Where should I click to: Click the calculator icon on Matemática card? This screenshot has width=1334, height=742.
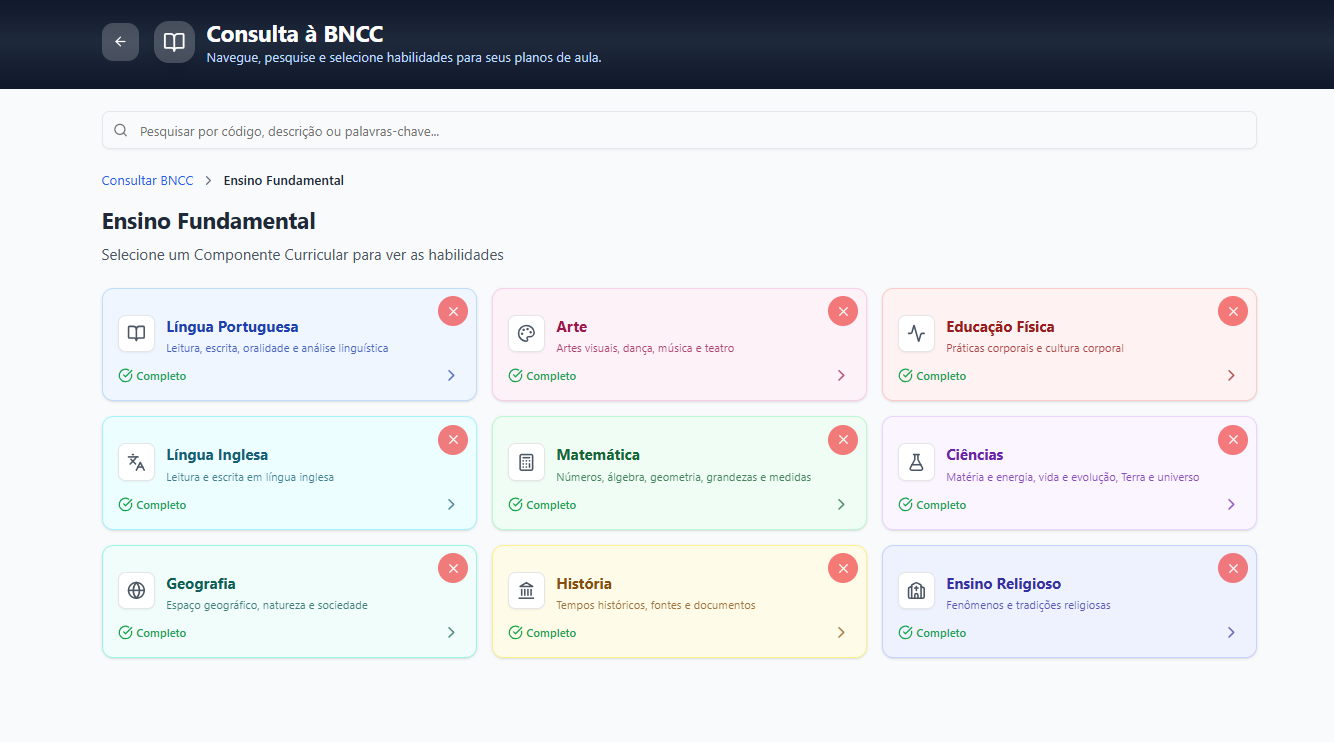[526, 462]
